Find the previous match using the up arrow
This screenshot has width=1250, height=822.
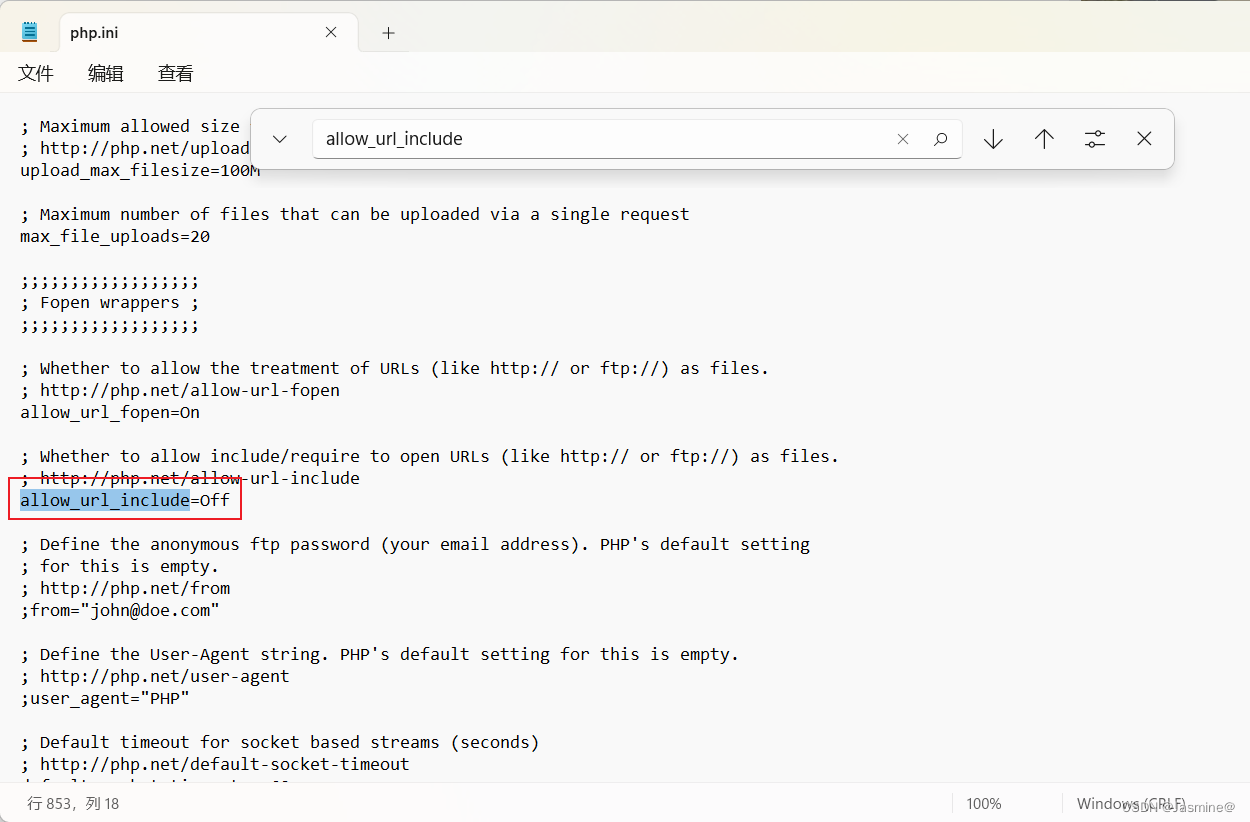(1044, 138)
